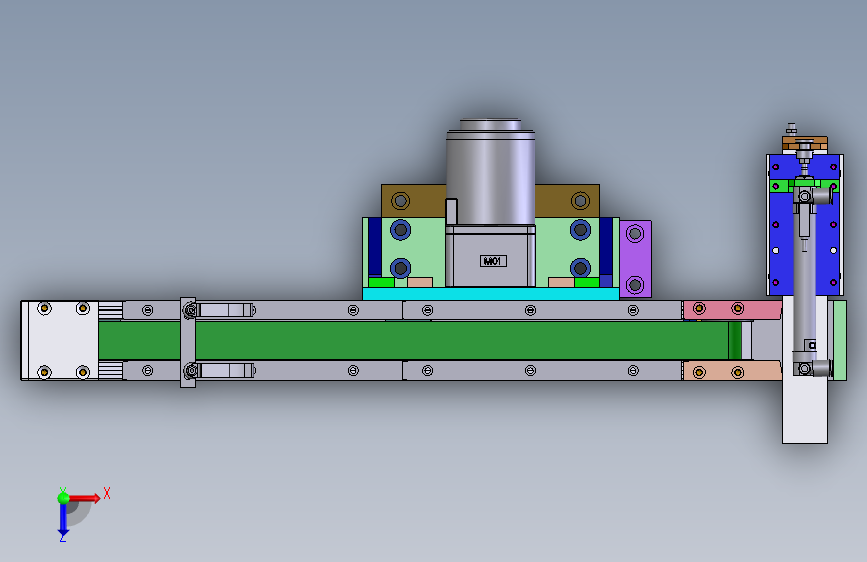The width and height of the screenshot is (867, 562).
Task: Click the blue Z axis arrow of the triad
Action: pos(63,520)
